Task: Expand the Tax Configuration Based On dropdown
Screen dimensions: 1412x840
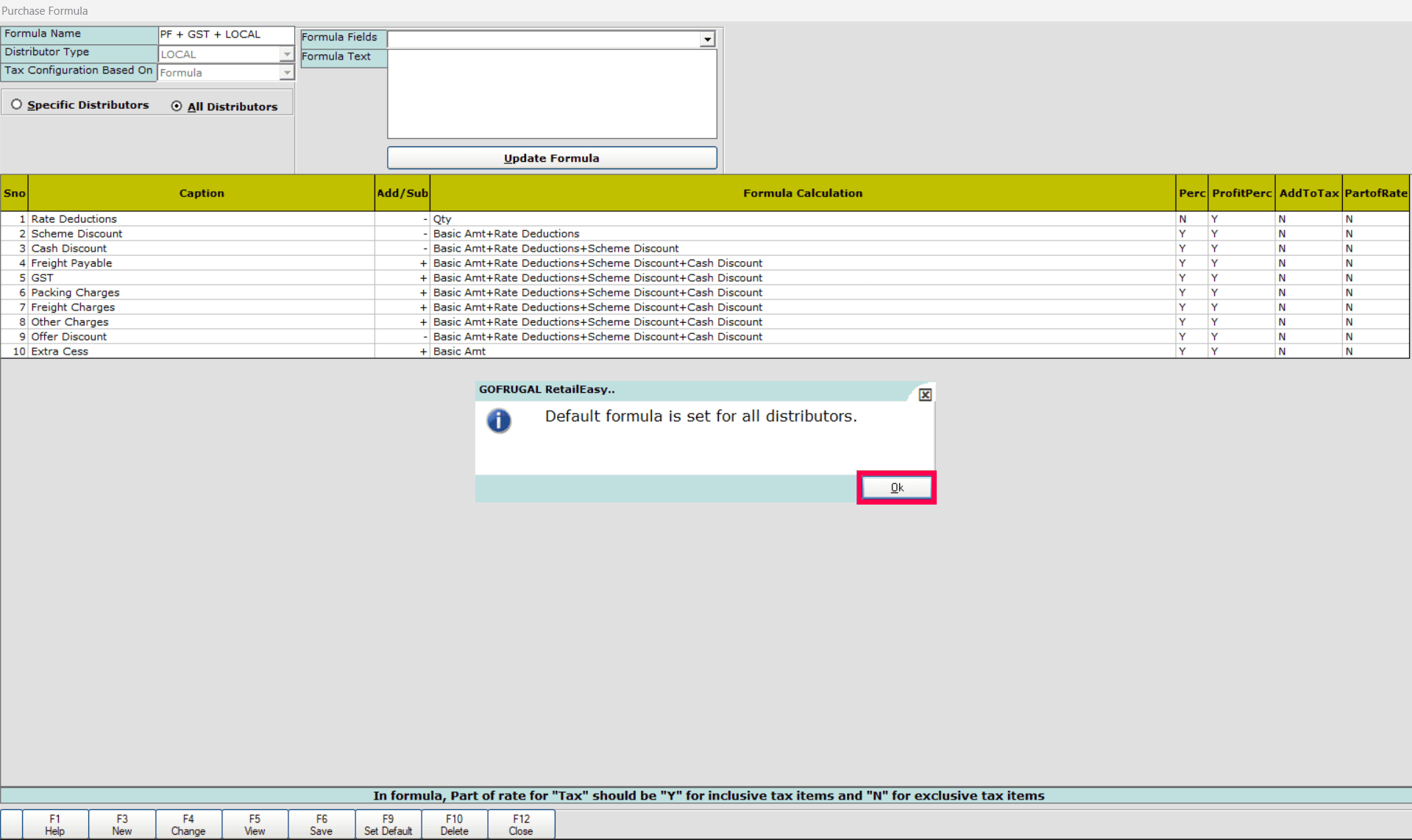Action: coord(287,73)
